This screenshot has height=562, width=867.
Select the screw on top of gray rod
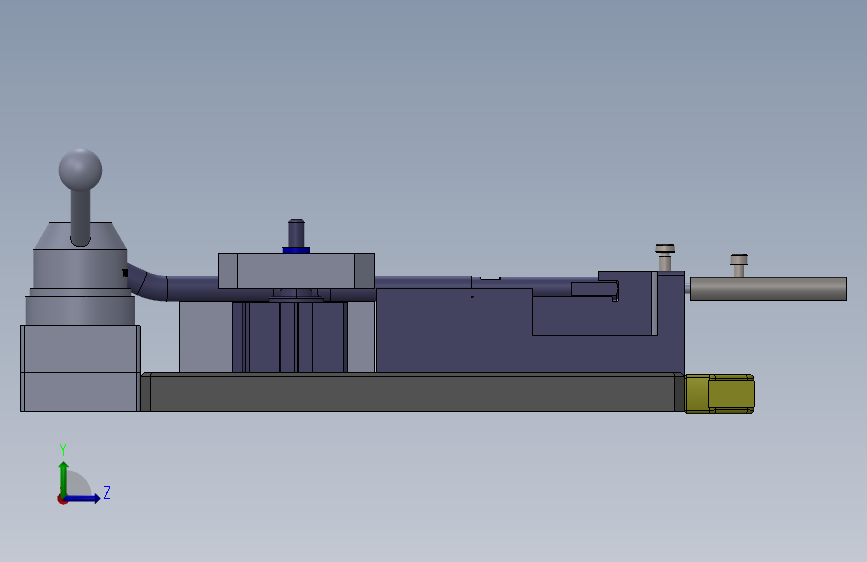pyautogui.click(x=739, y=266)
